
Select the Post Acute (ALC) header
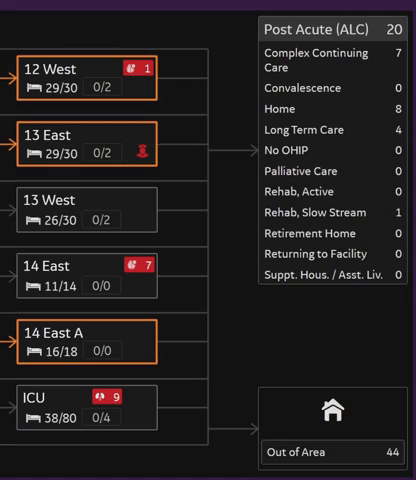click(333, 29)
